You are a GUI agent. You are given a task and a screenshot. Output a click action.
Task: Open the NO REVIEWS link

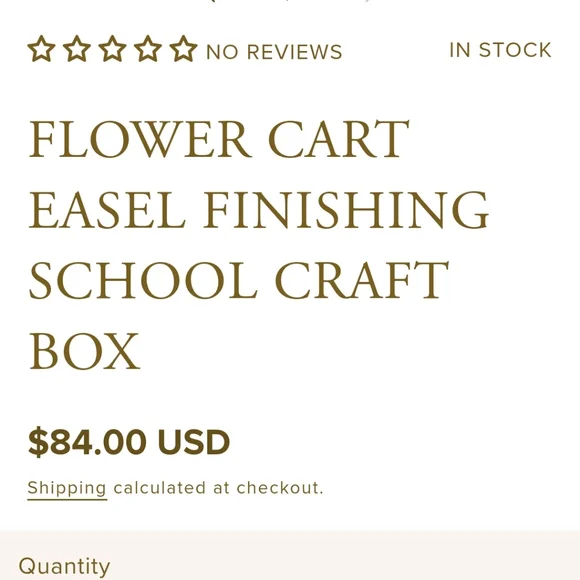274,52
